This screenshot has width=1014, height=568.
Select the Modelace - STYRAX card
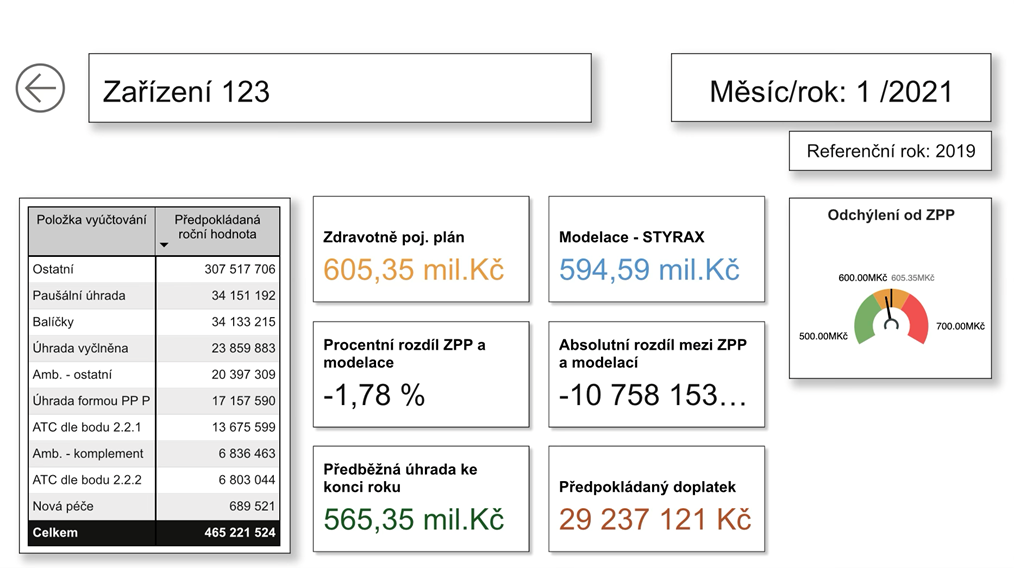pos(657,249)
